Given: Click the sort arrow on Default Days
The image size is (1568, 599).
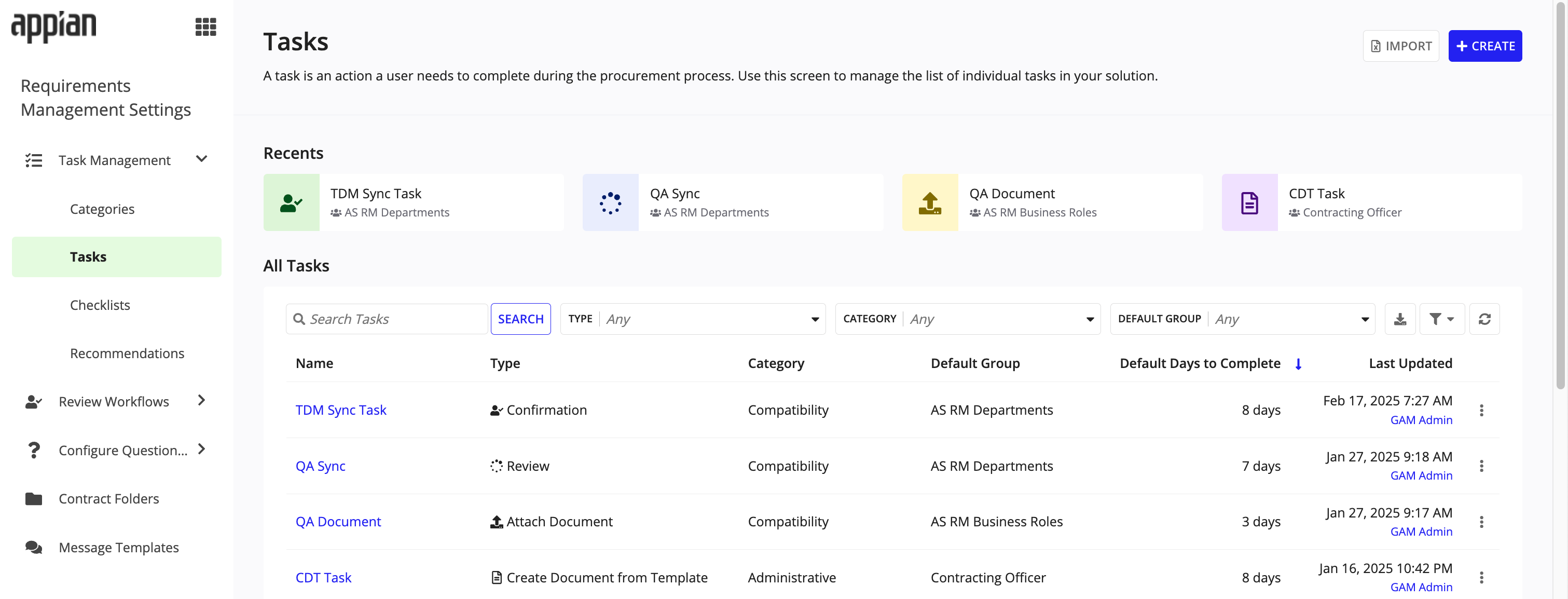Looking at the screenshot, I should pyautogui.click(x=1298, y=364).
